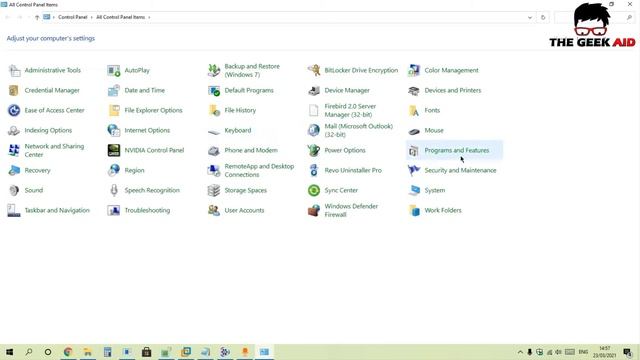Click the NVIDIA Control Panel icon
This screenshot has width=640, height=360.
pos(114,150)
